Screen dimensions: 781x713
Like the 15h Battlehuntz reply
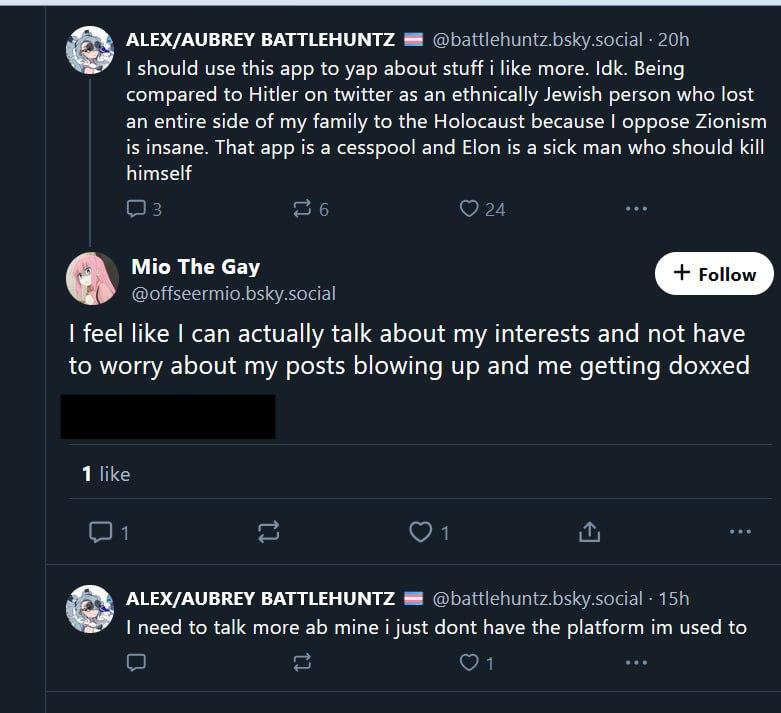point(469,662)
